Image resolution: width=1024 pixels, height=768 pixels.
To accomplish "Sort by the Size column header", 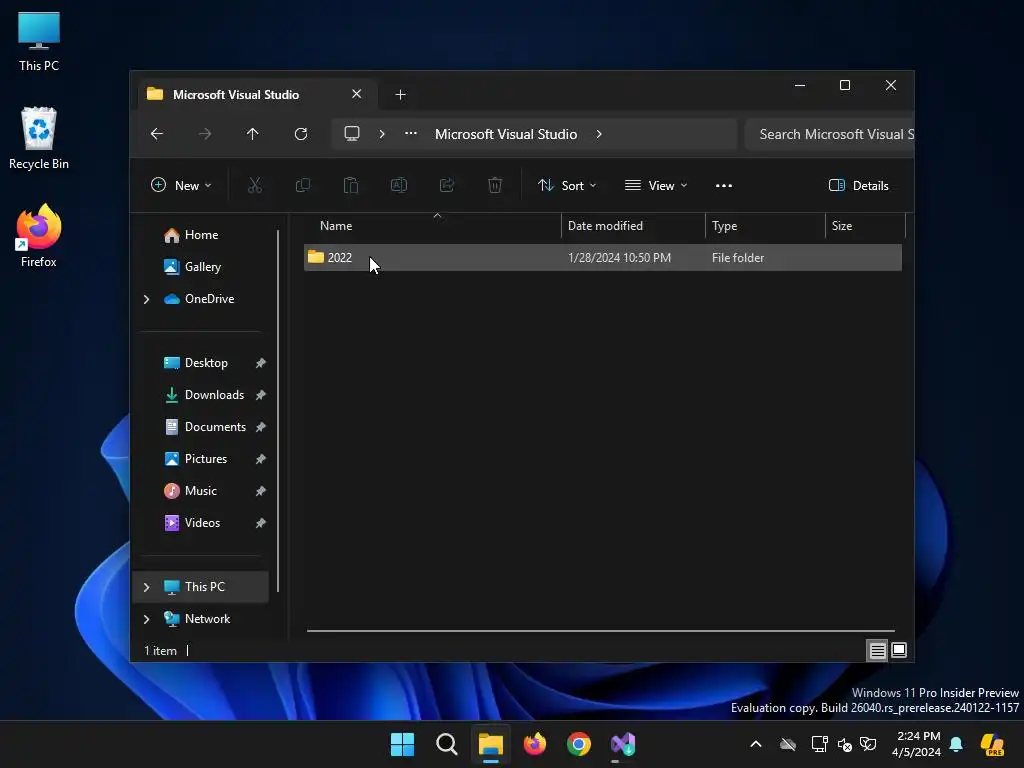I will click(x=865, y=226).
